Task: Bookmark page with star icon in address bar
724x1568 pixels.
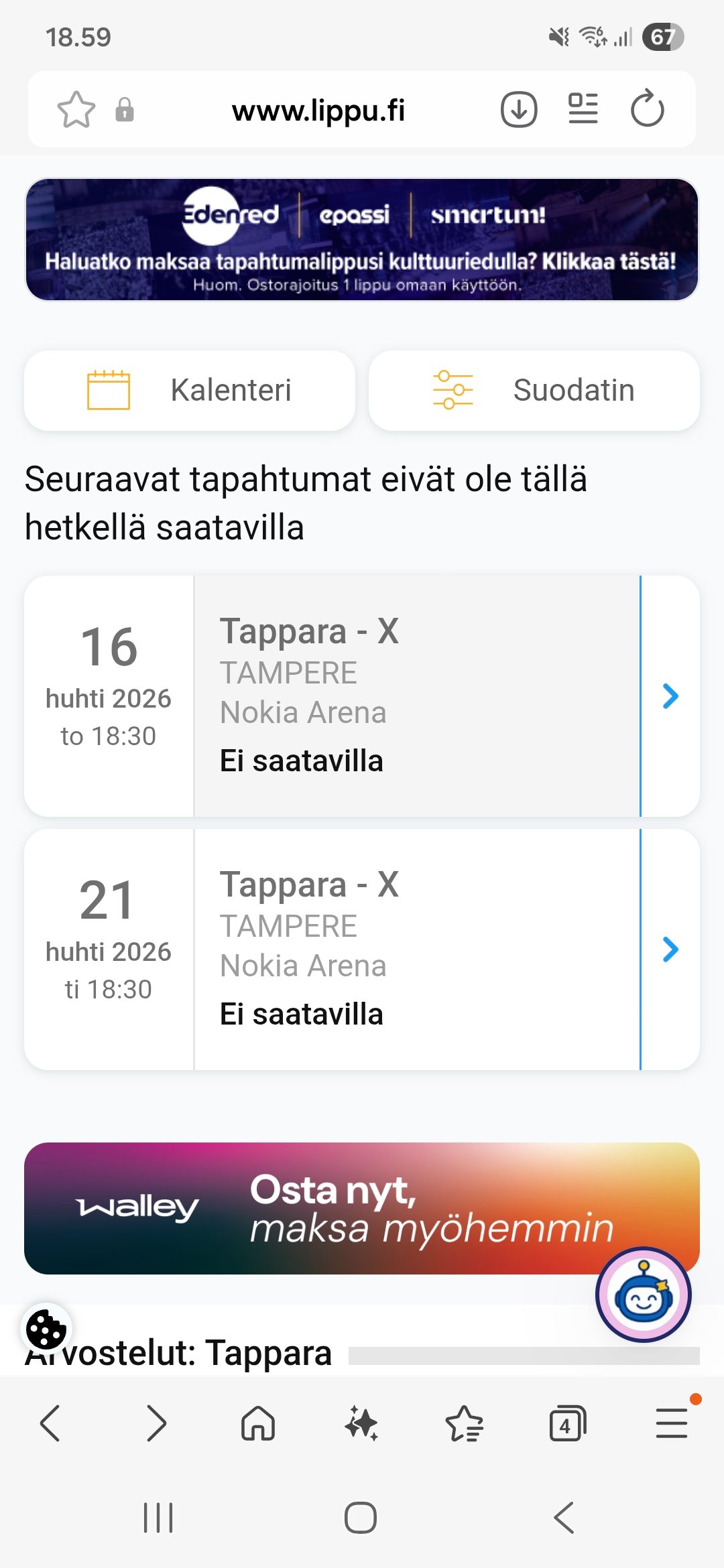Action: 76,109
